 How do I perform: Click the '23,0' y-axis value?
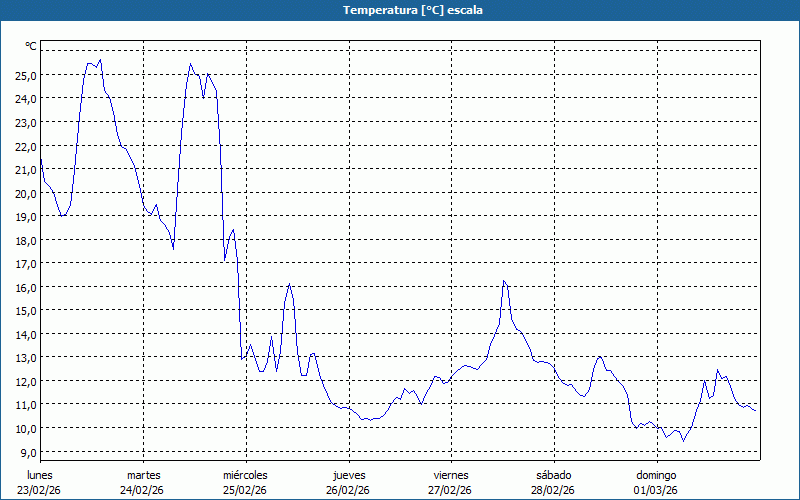pos(27,122)
